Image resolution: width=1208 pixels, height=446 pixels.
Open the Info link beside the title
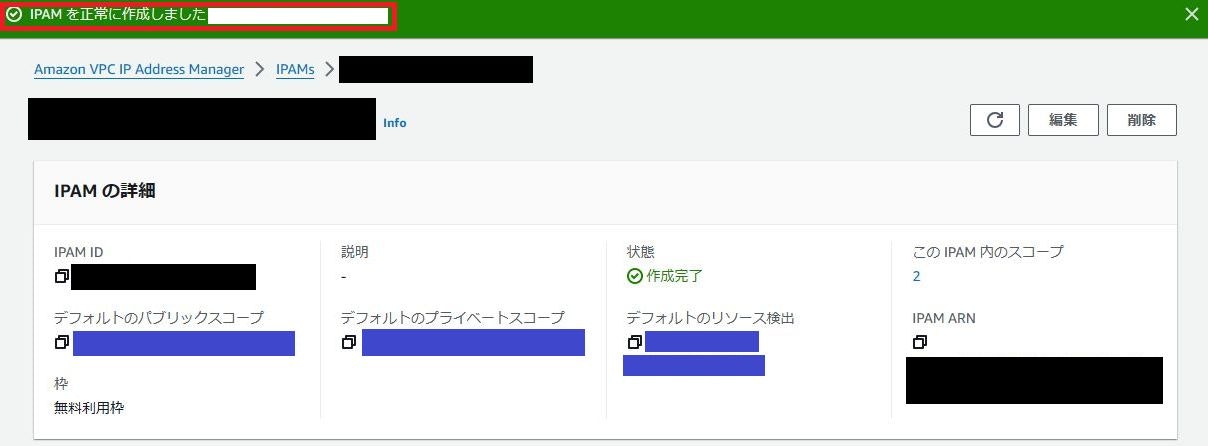(x=395, y=123)
